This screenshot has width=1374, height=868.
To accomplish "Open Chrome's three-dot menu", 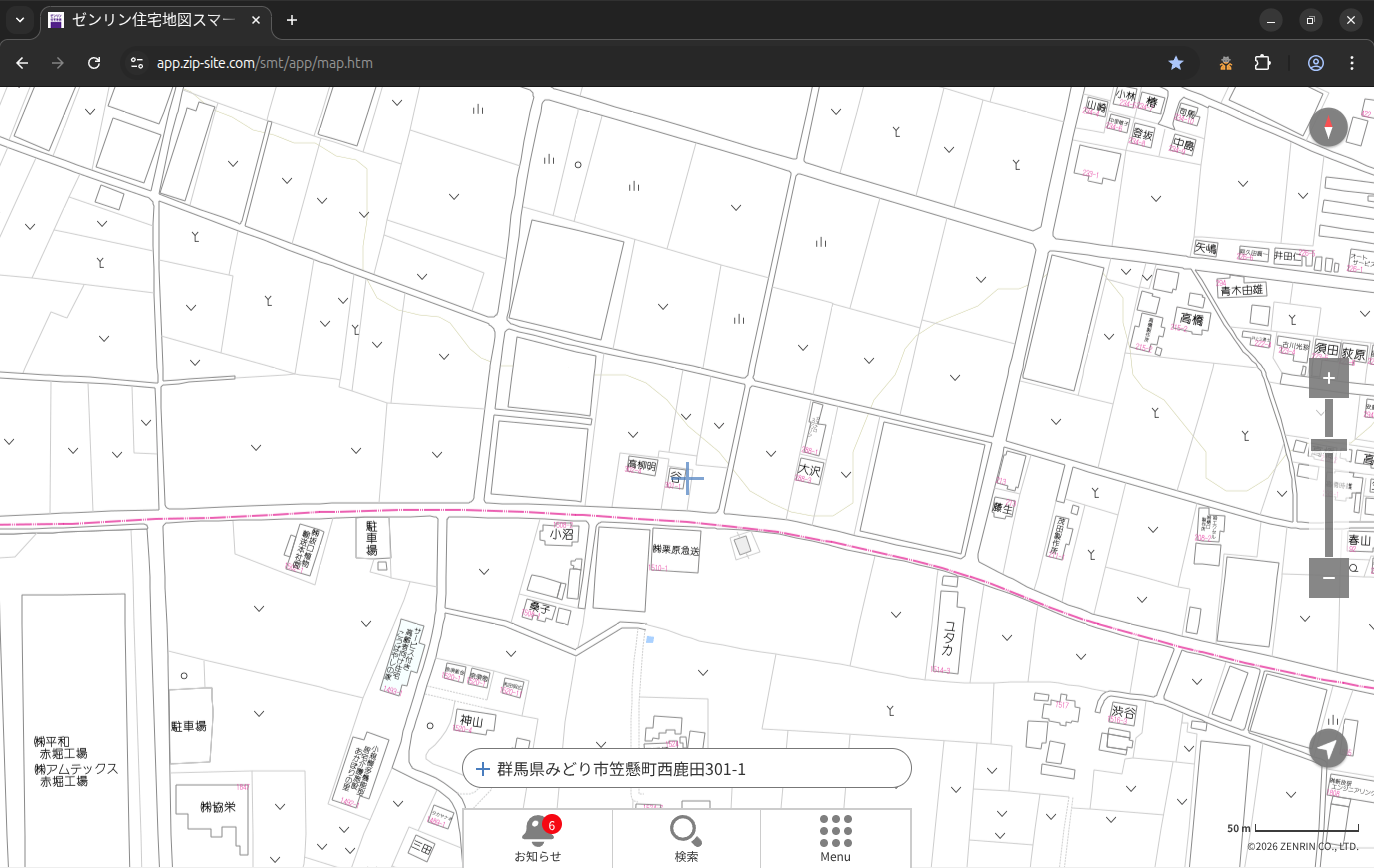I will point(1352,63).
